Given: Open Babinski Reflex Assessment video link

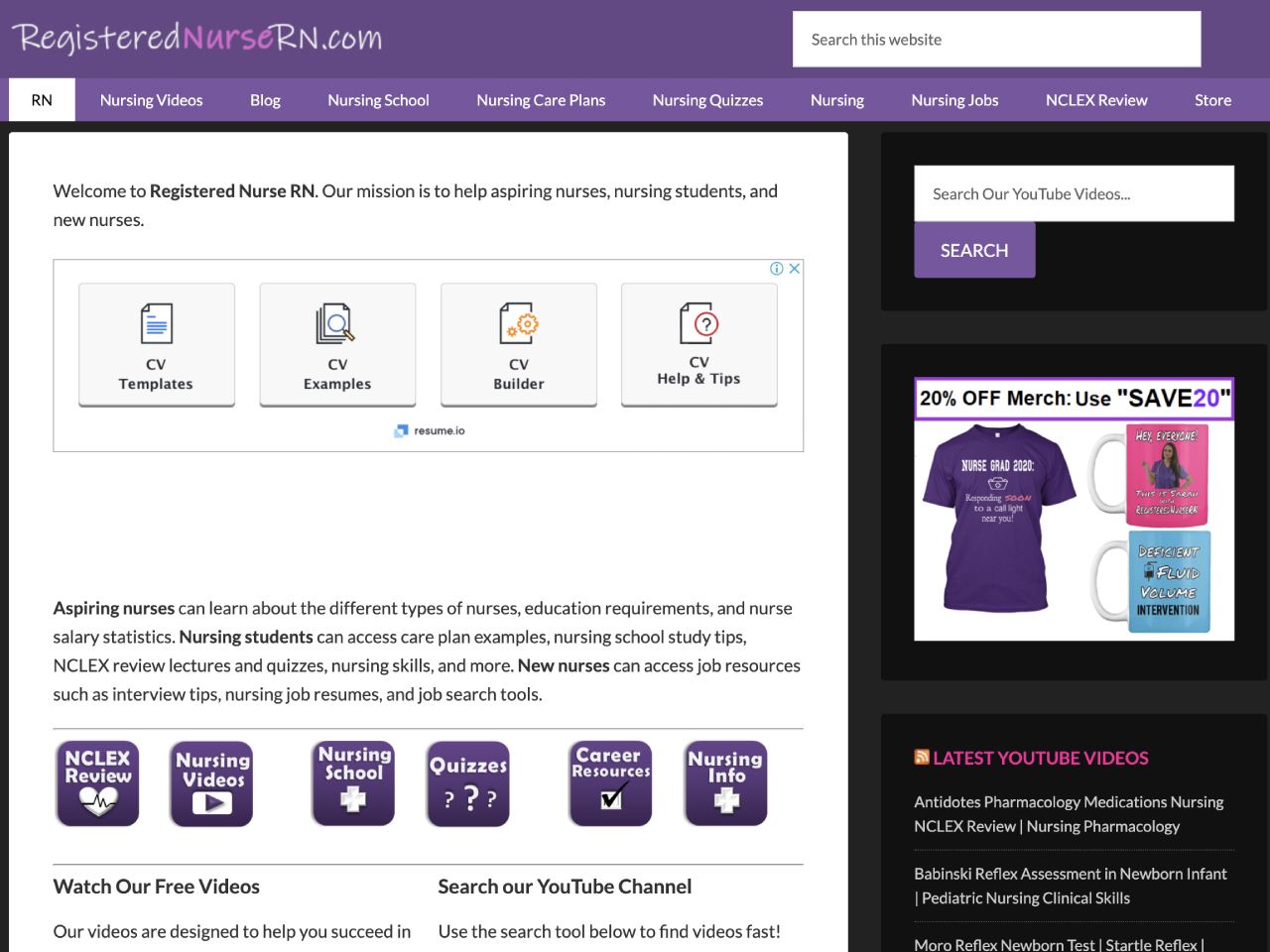Looking at the screenshot, I should (1071, 886).
